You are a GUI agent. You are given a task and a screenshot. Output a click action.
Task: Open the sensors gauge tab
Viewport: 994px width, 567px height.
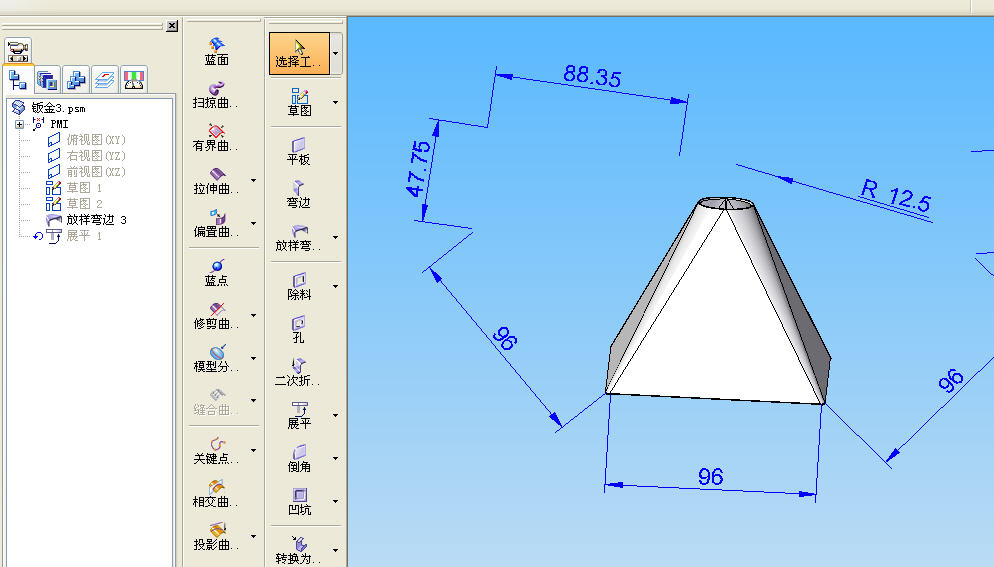tap(134, 80)
